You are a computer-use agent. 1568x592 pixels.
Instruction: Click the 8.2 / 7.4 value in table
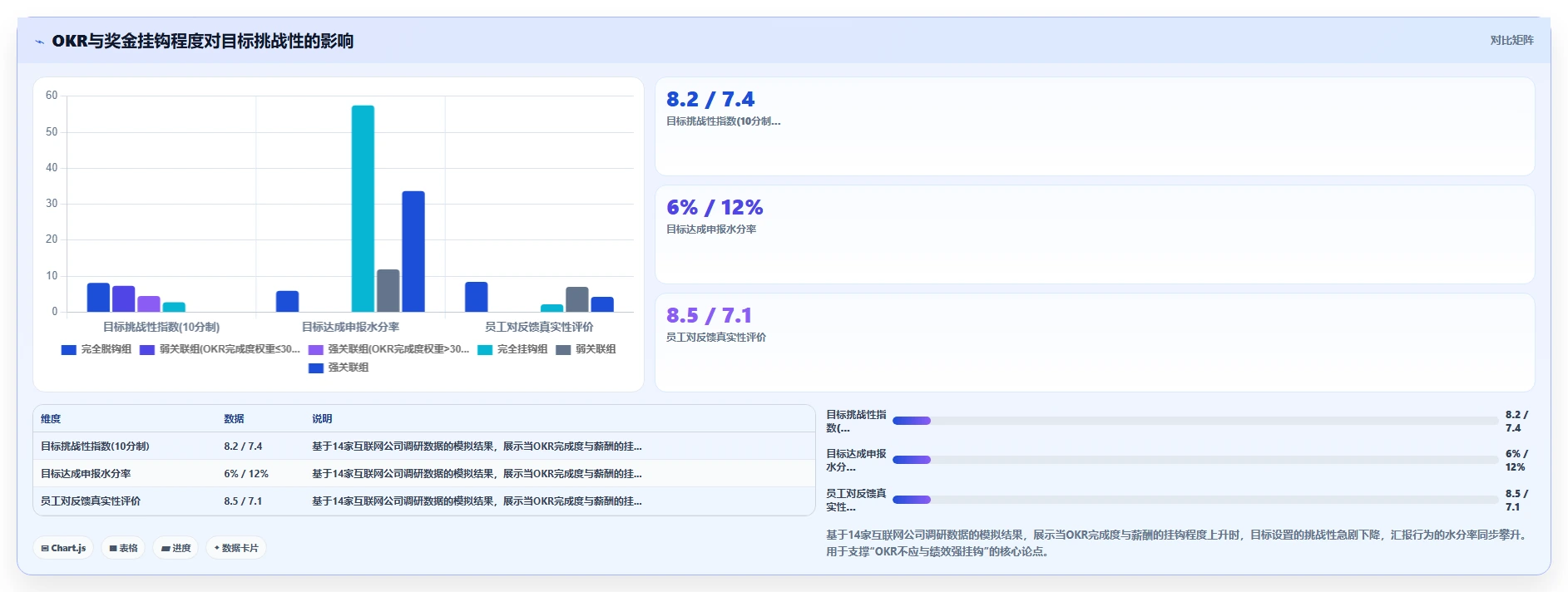pos(243,446)
